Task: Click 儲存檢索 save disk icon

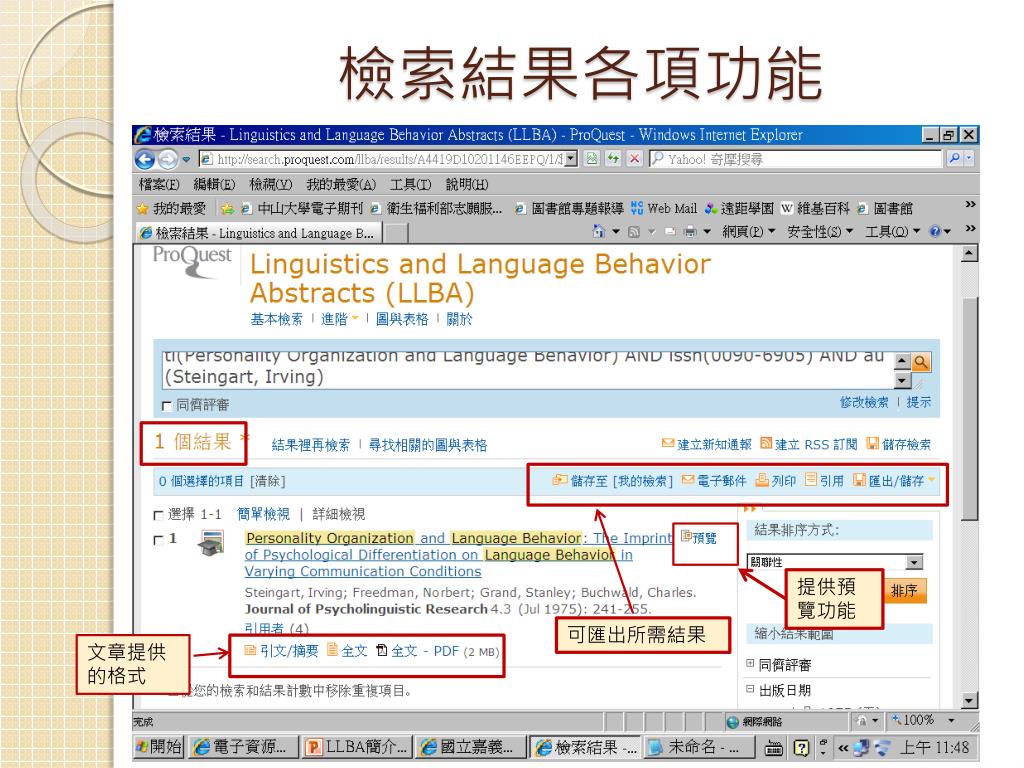Action: (x=872, y=443)
